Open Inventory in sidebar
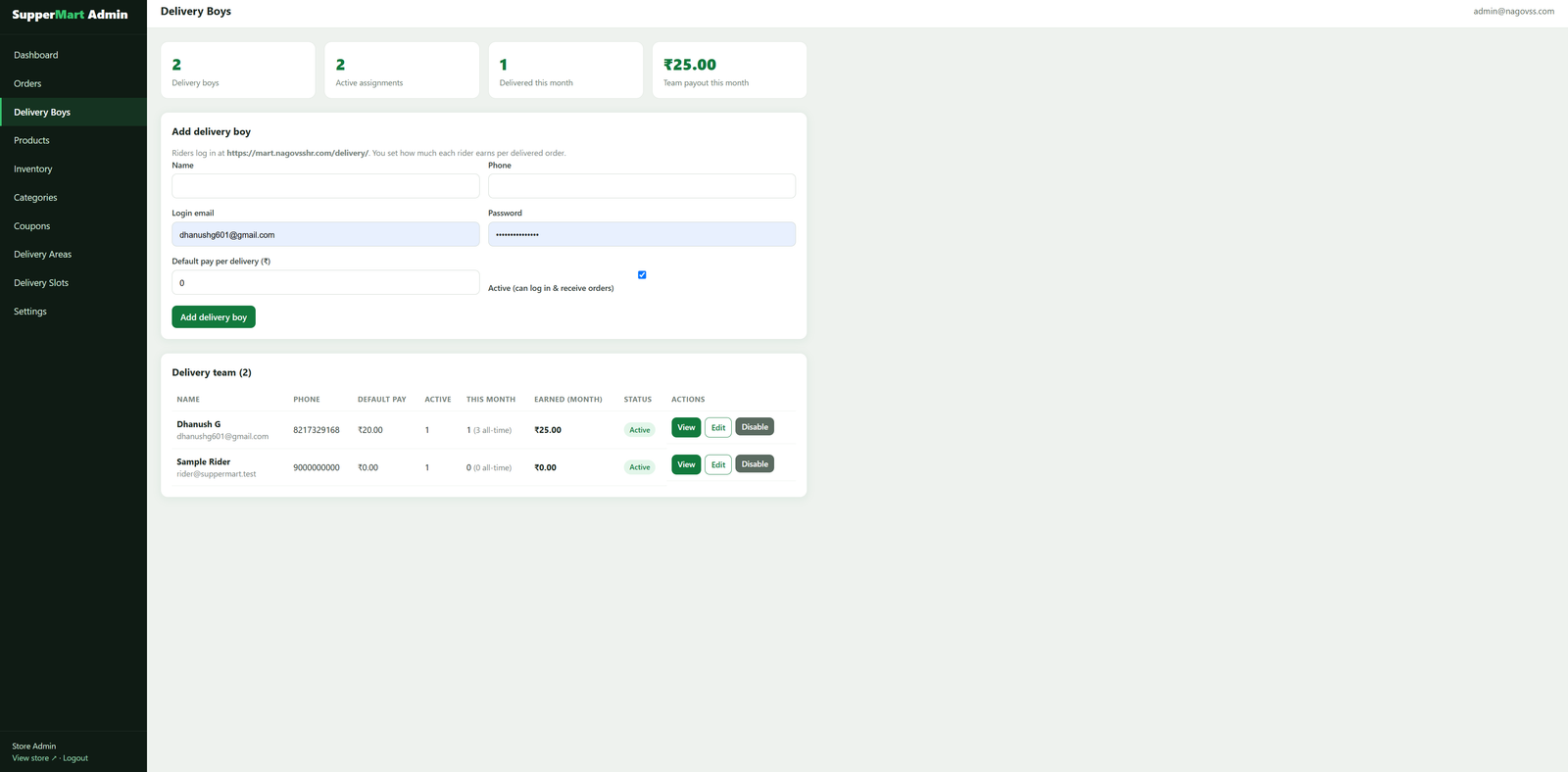The width and height of the screenshot is (1568, 772). [x=73, y=169]
